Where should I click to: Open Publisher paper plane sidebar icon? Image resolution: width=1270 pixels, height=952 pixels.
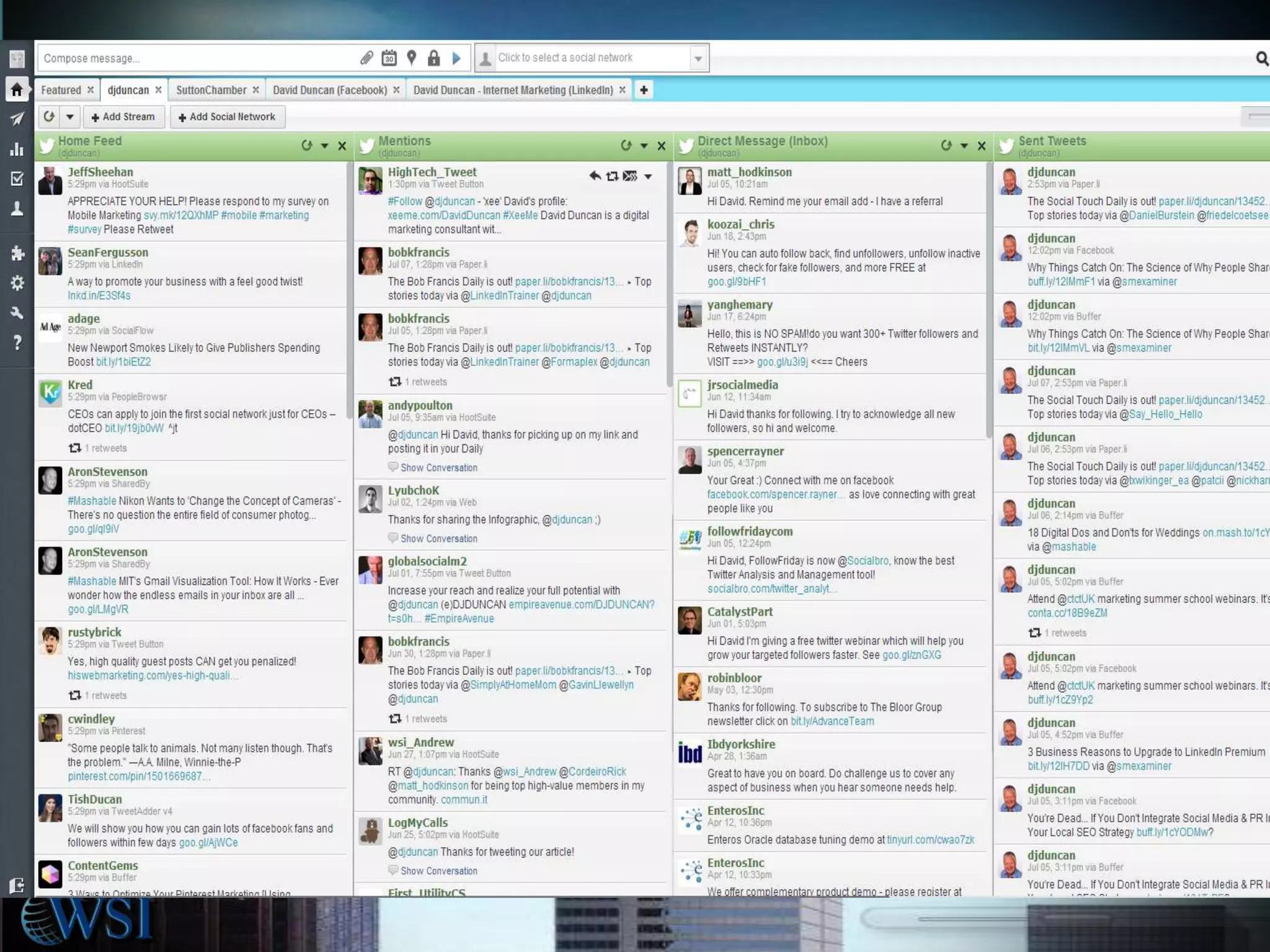(x=17, y=119)
